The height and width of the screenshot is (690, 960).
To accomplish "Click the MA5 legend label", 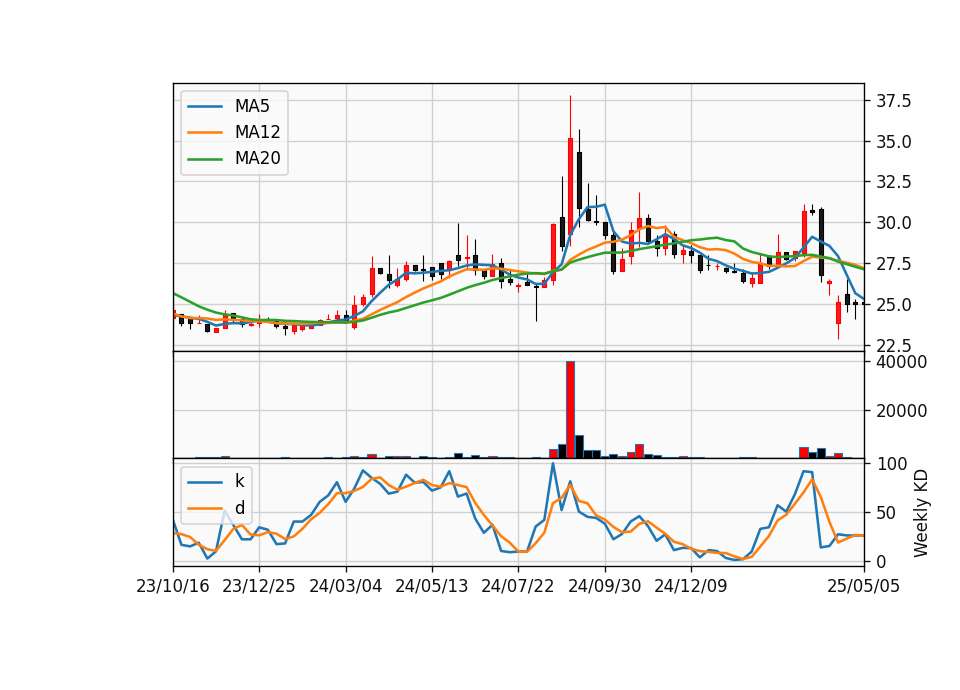I will [252, 106].
